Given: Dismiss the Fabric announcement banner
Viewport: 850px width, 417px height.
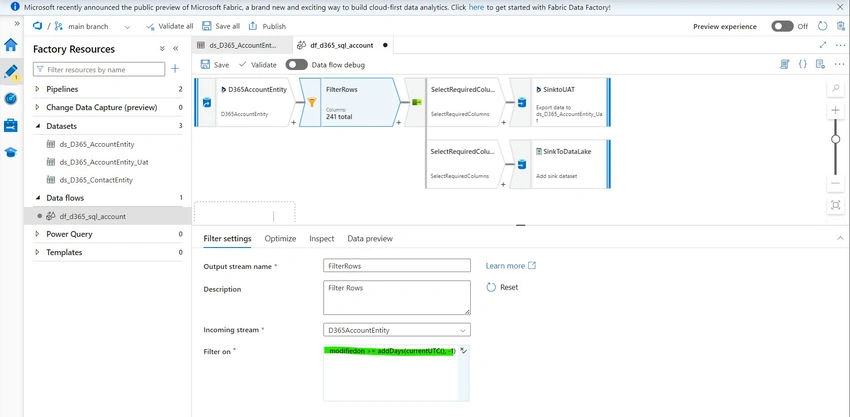Looking at the screenshot, I should pyautogui.click(x=842, y=7).
